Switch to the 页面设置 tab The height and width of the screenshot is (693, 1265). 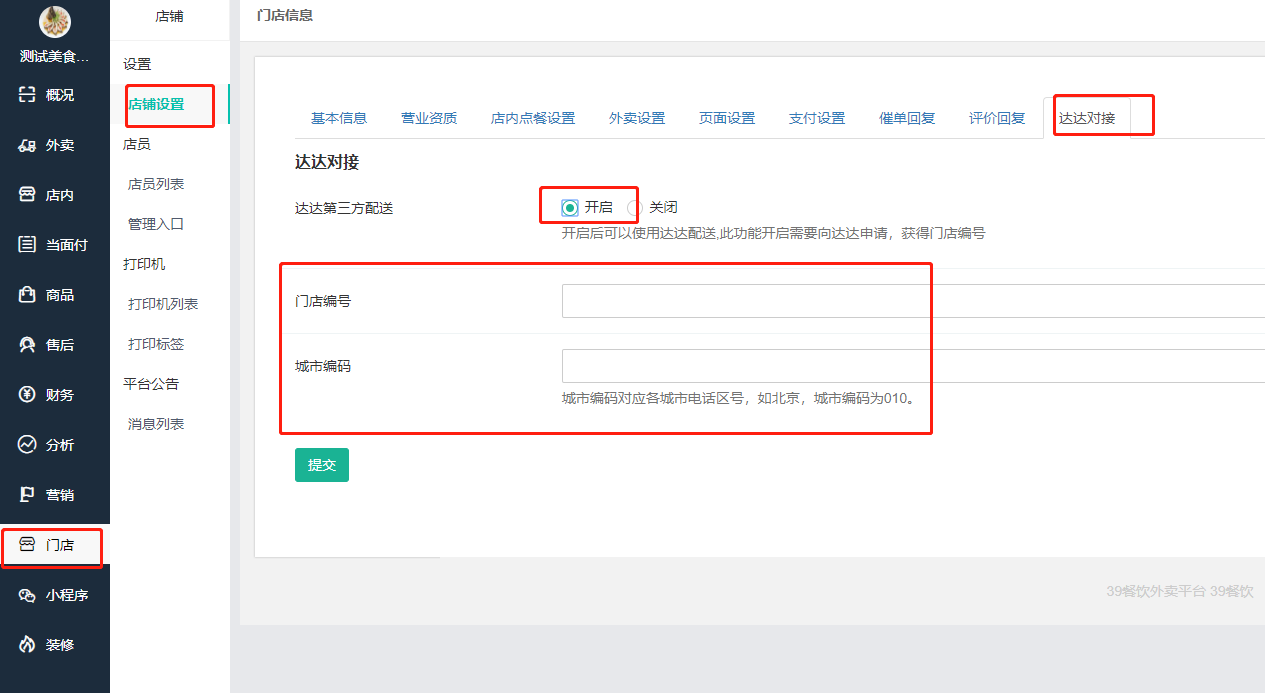click(x=727, y=118)
